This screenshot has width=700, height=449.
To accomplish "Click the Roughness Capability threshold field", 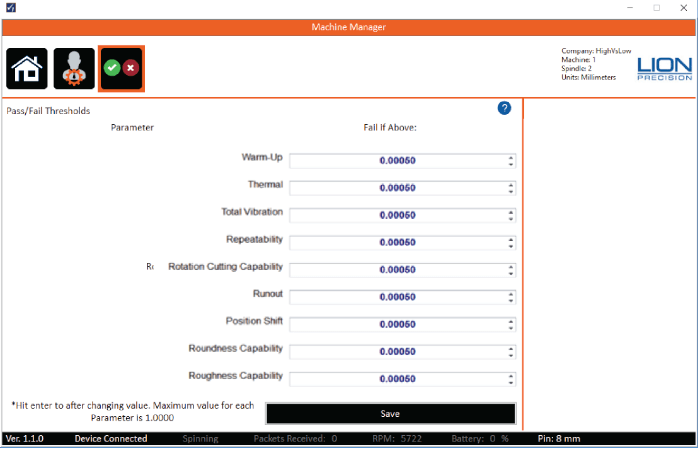I will pyautogui.click(x=402, y=379).
